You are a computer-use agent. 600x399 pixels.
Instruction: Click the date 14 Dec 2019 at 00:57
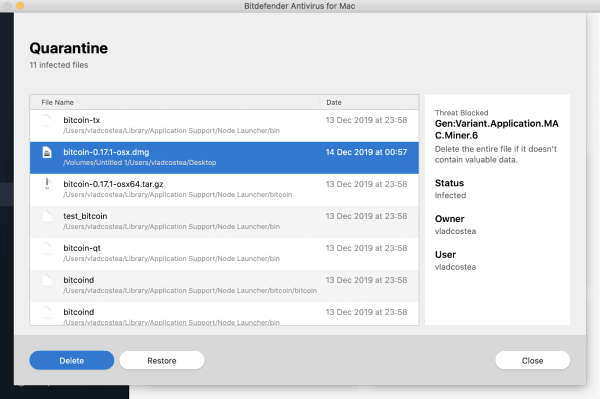[x=366, y=152]
